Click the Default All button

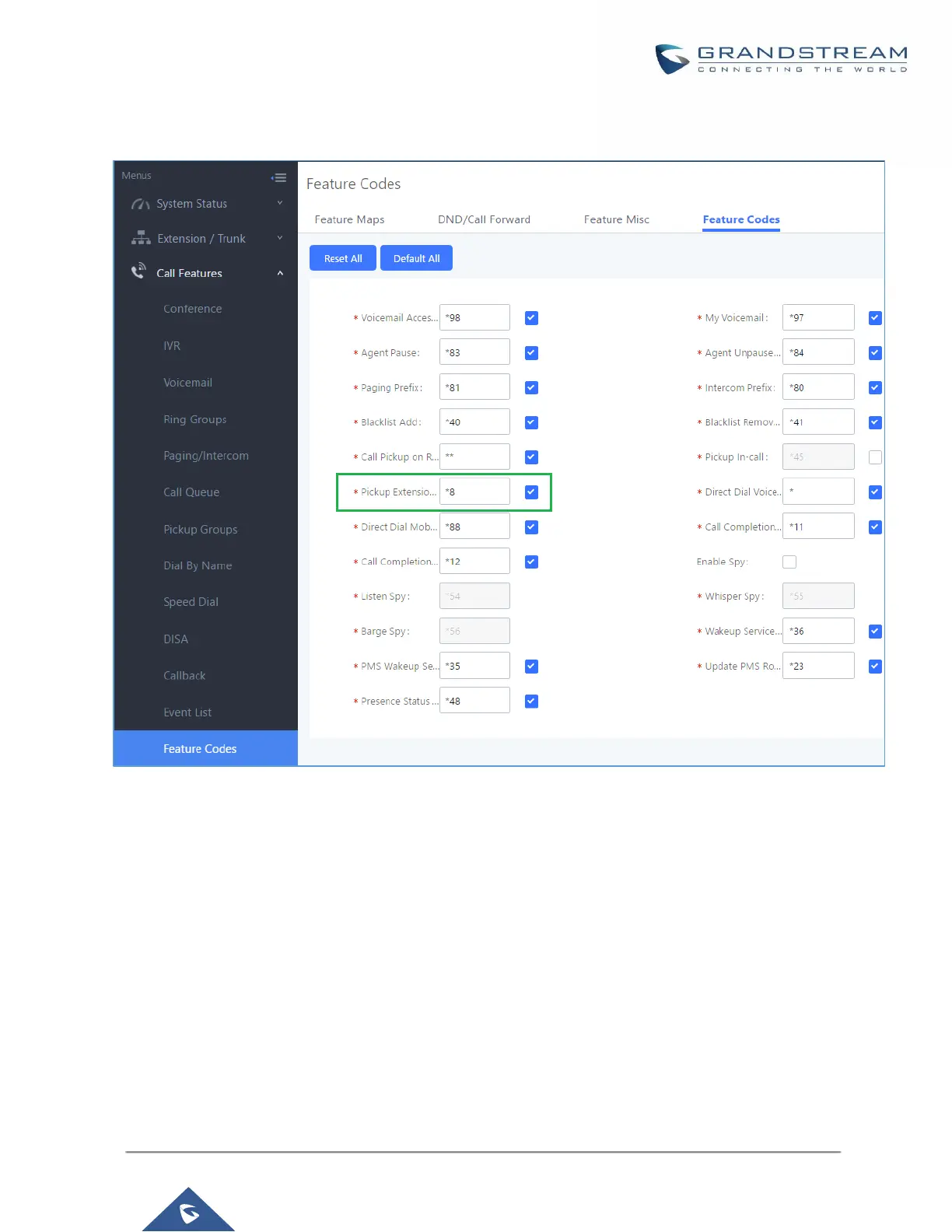(416, 258)
